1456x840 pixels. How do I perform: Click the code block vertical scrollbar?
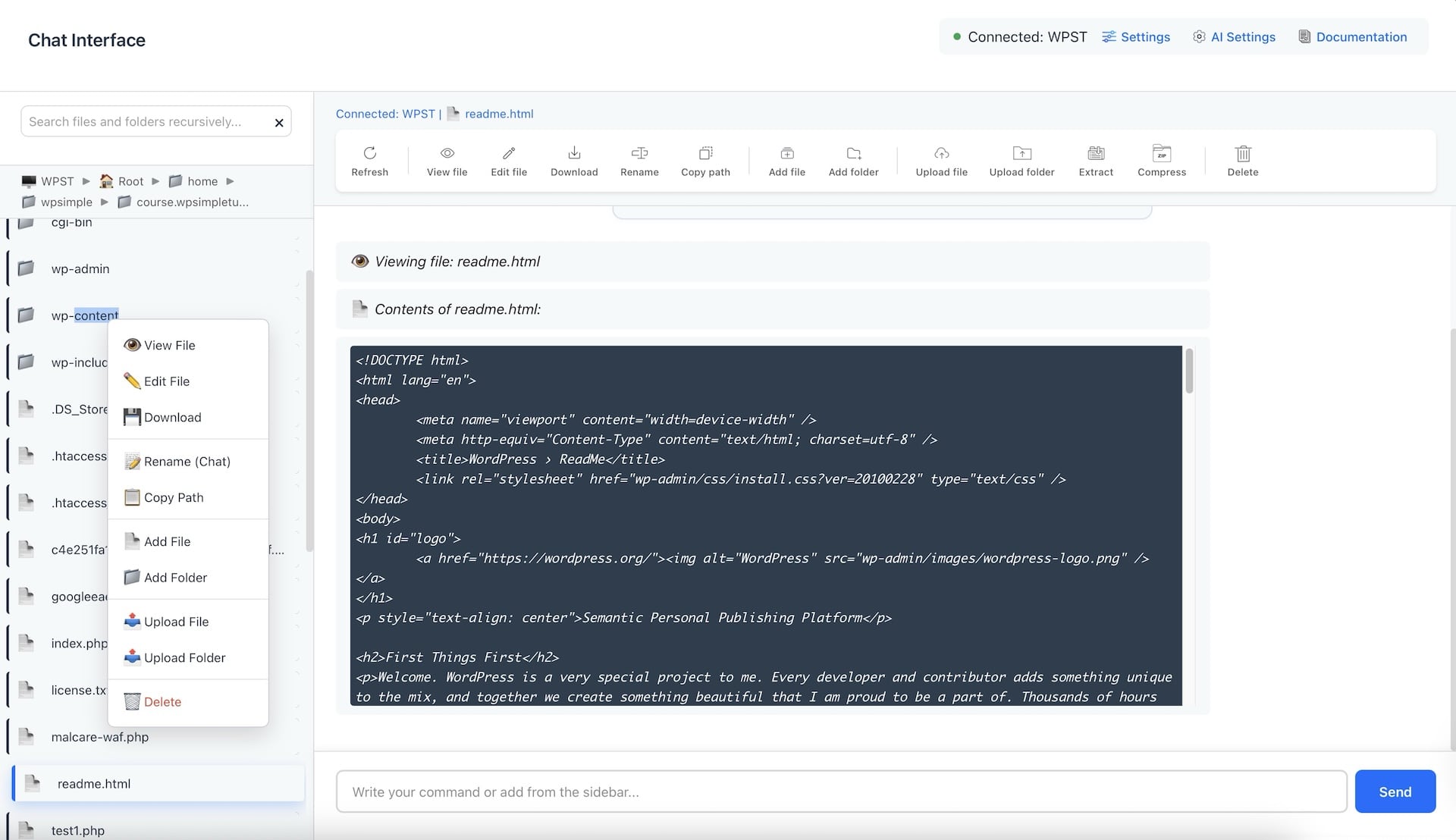1189,371
